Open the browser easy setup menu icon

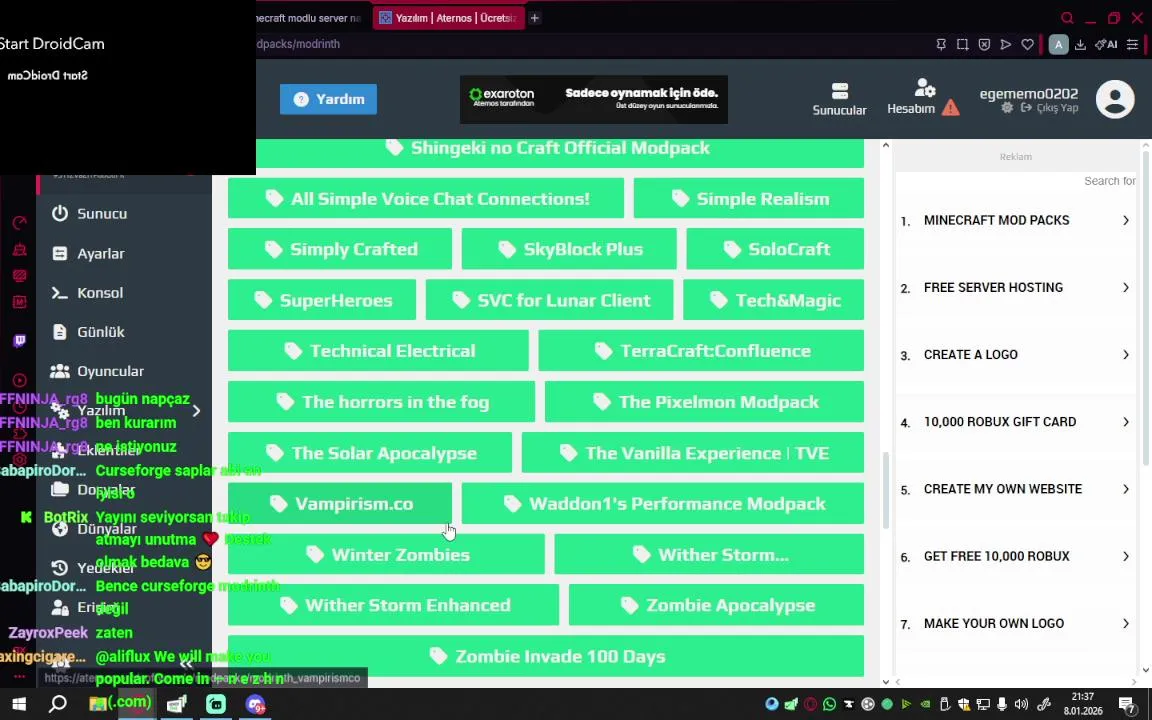click(x=1132, y=45)
